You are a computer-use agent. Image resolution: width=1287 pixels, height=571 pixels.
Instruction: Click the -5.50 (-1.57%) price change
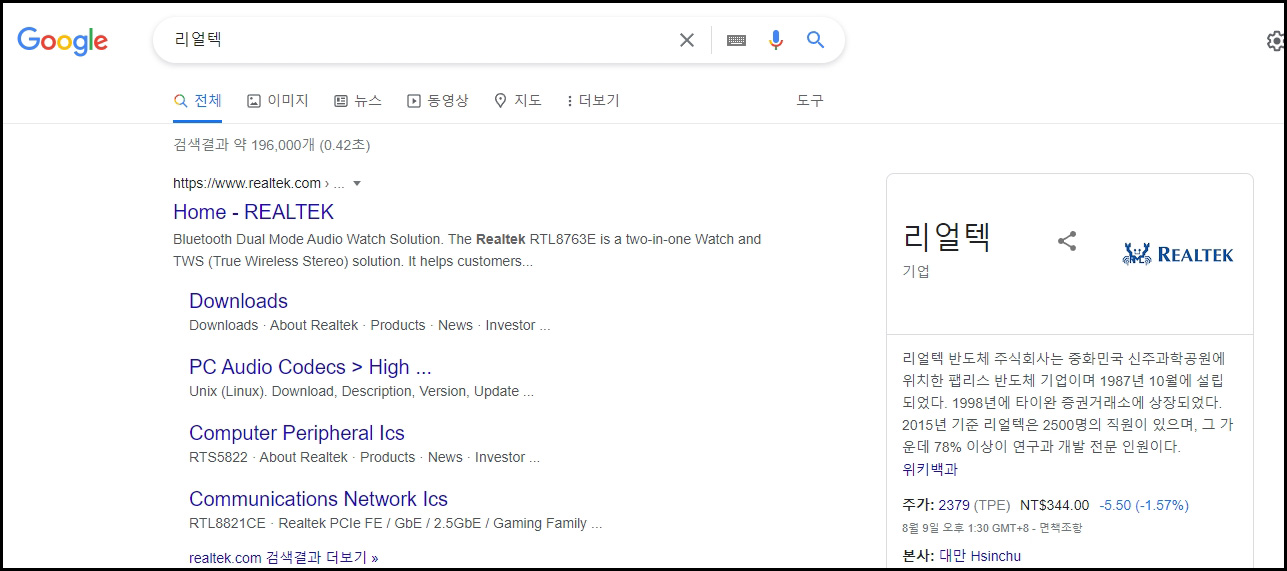[1144, 505]
